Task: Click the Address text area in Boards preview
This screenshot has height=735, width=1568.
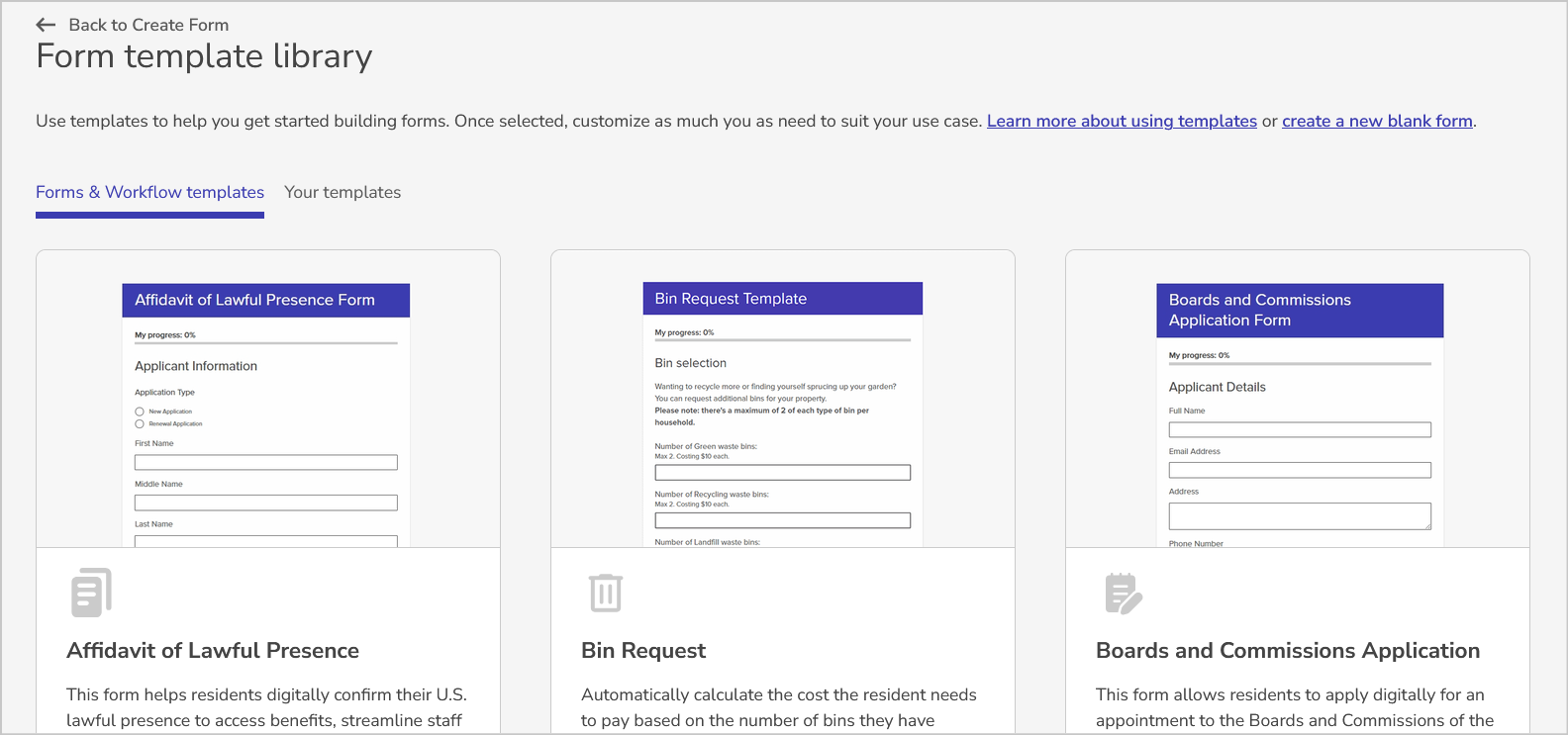Action: 1300,516
